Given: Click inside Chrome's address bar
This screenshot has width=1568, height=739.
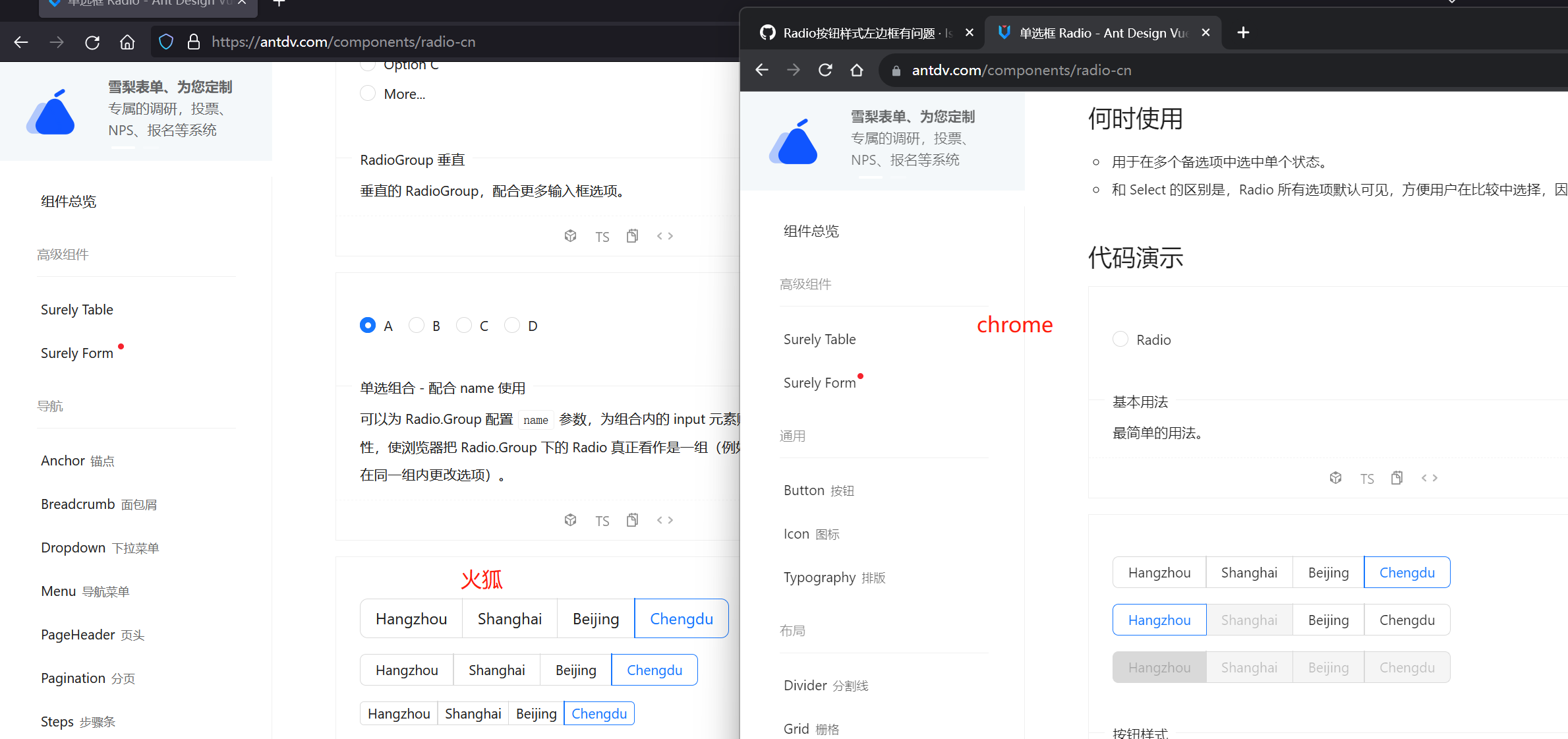Looking at the screenshot, I should pos(1055,70).
